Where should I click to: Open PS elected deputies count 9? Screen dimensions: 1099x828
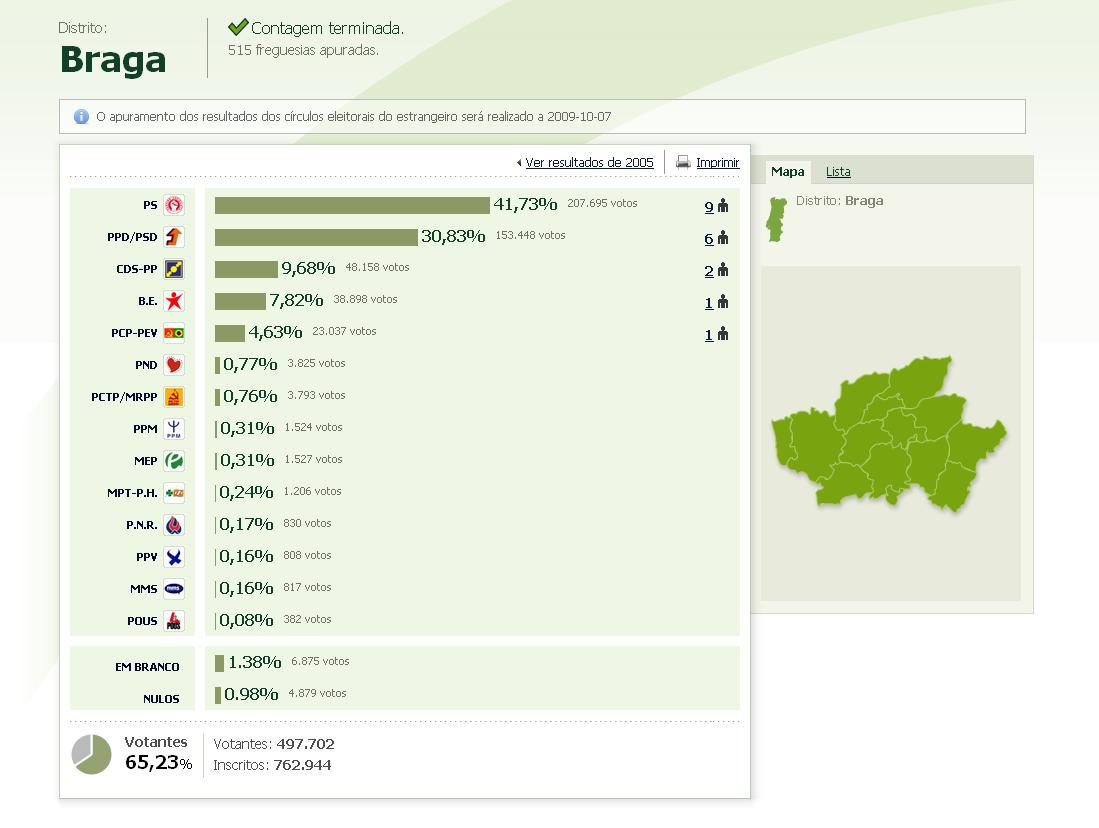tap(709, 207)
